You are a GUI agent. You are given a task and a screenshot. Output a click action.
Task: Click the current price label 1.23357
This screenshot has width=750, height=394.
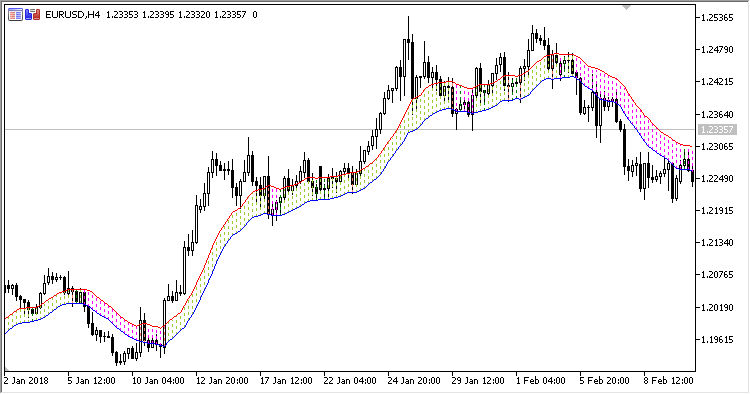pos(717,130)
